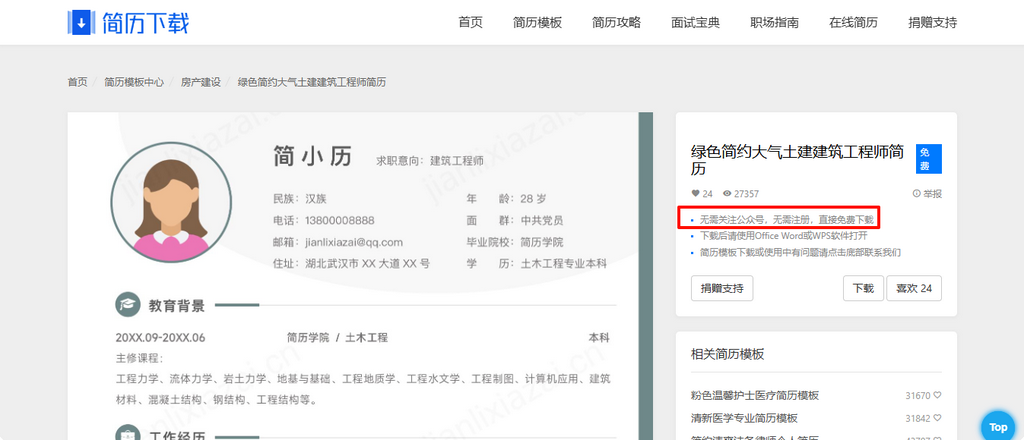Click the email jianlixiazai@qq.com text
The image size is (1024, 440).
click(354, 242)
